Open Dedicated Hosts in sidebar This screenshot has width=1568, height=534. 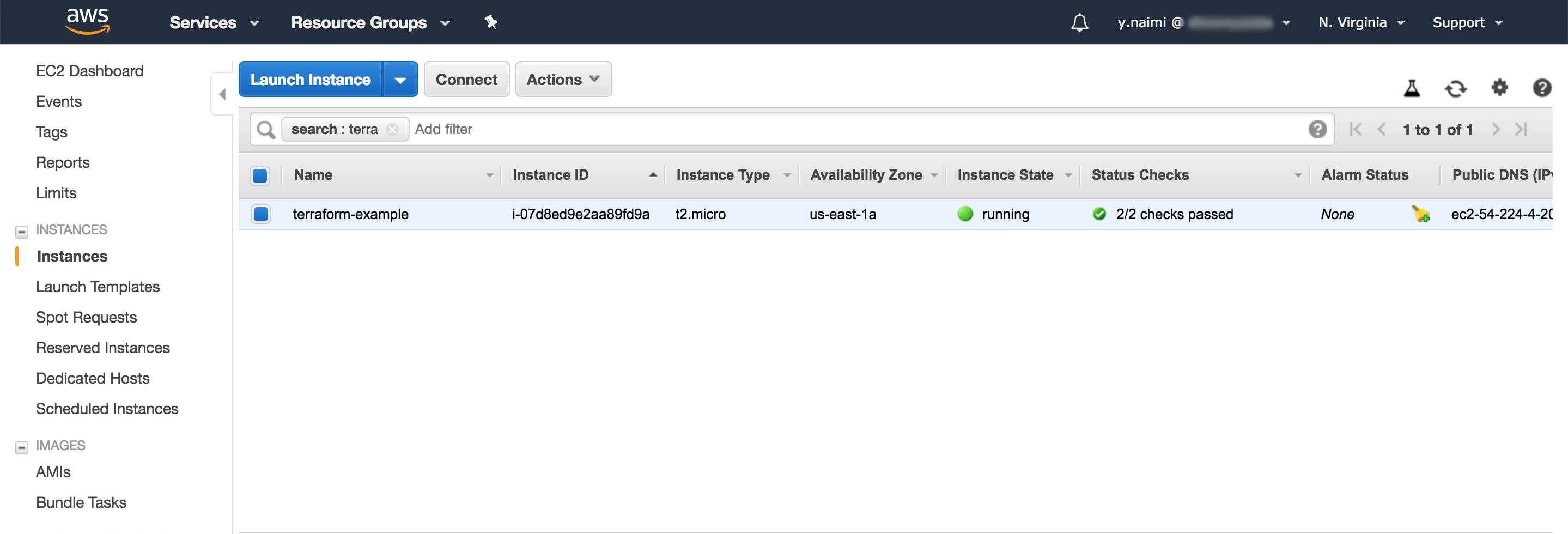93,378
